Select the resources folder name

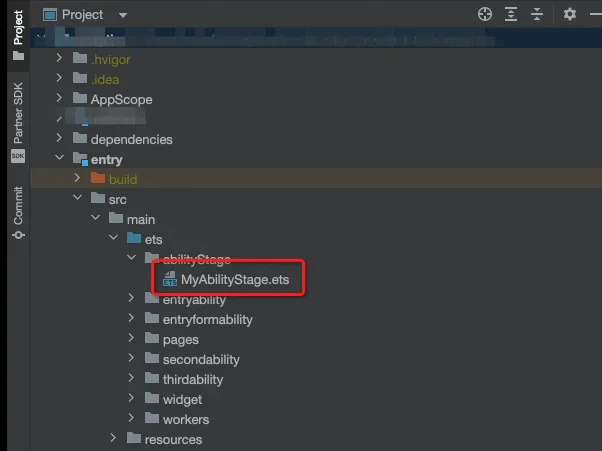coord(173,439)
